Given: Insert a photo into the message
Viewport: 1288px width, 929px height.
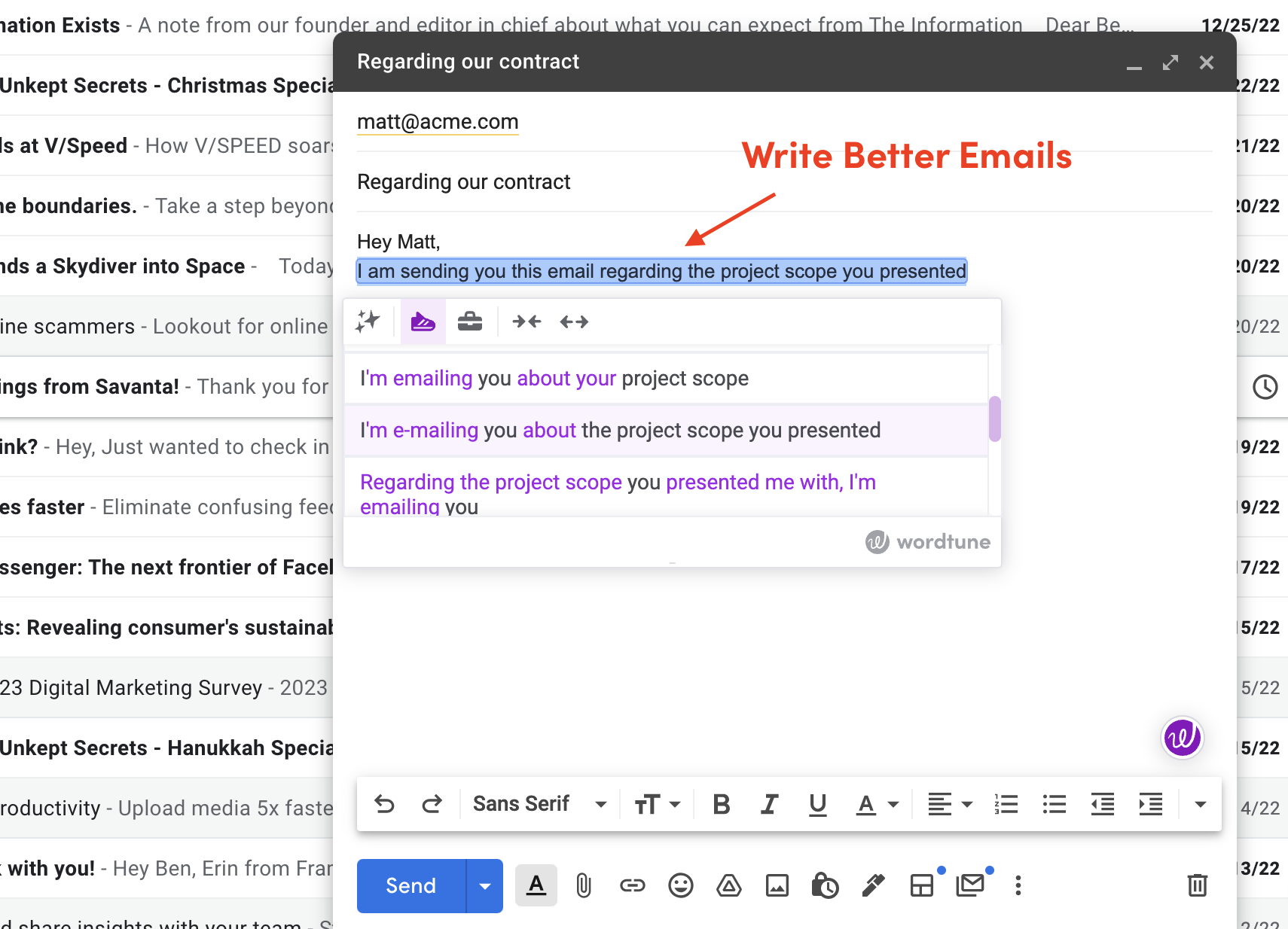Looking at the screenshot, I should [777, 886].
